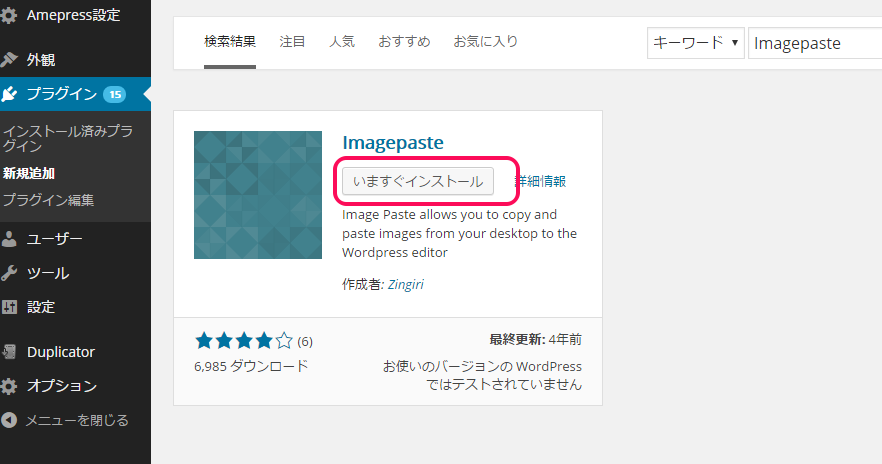Click the ユーザー person icon
This screenshot has width=882, height=464.
(10, 239)
